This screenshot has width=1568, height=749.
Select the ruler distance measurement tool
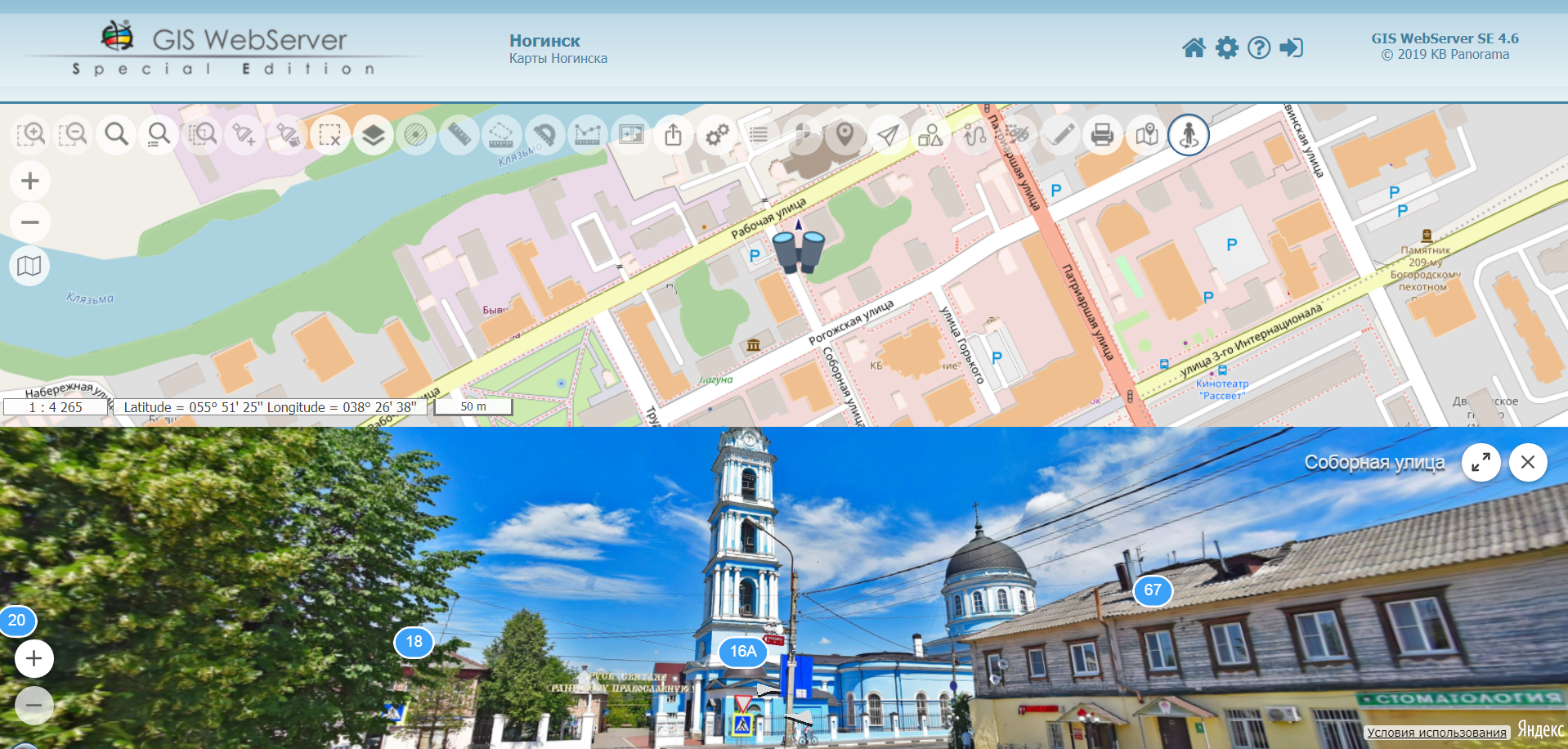[x=459, y=134]
